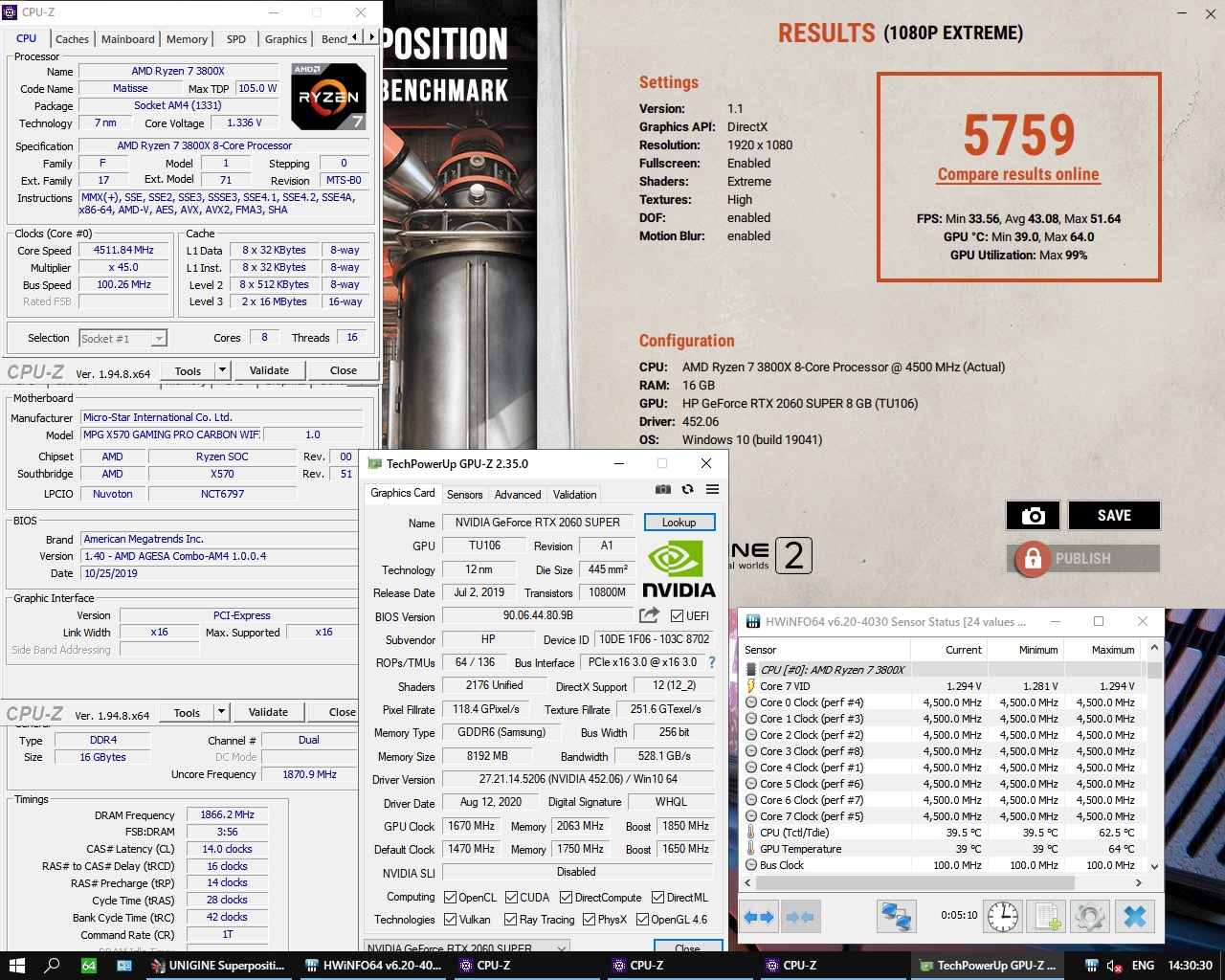The image size is (1225, 980).
Task: Take a GPU-Z screenshot with the camera icon
Action: (x=662, y=489)
